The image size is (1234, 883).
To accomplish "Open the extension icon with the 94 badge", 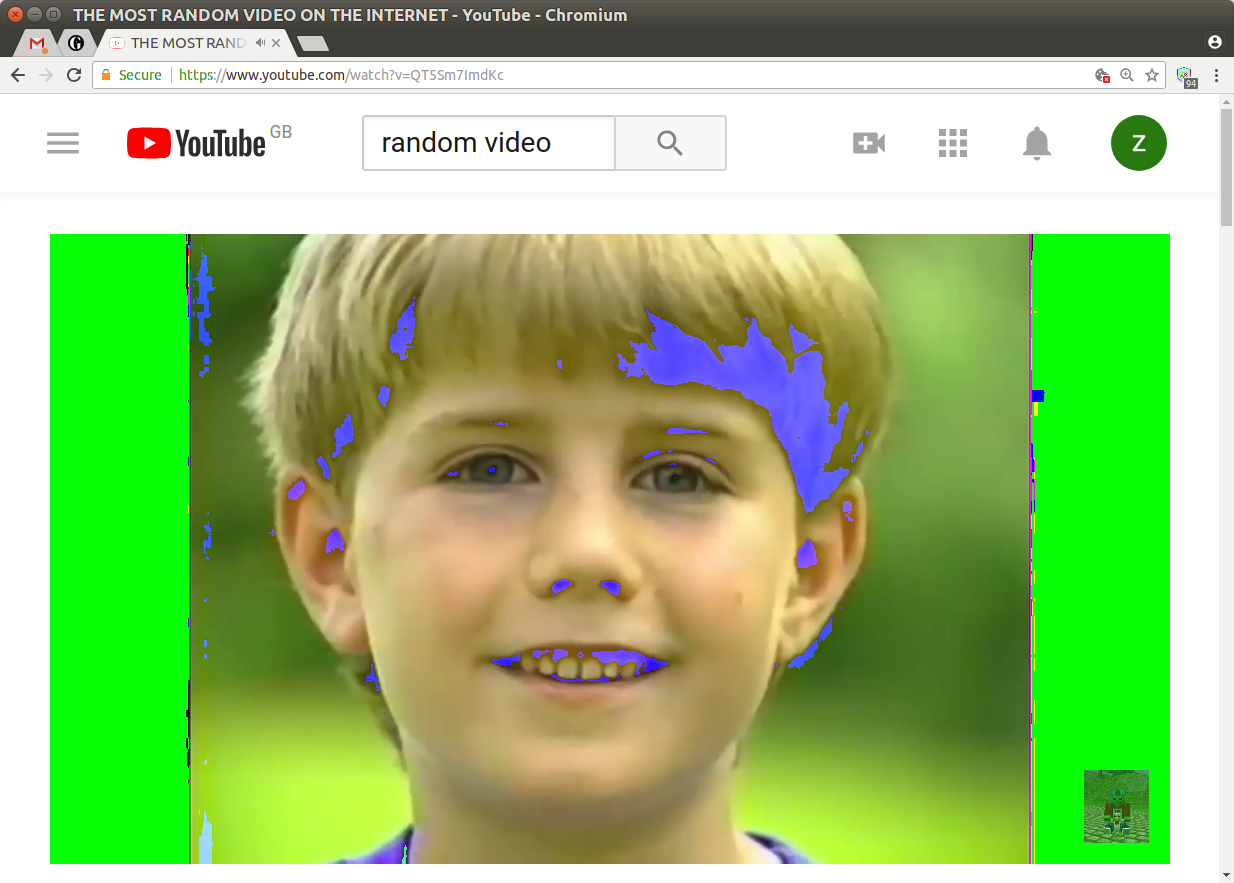I will (1186, 76).
